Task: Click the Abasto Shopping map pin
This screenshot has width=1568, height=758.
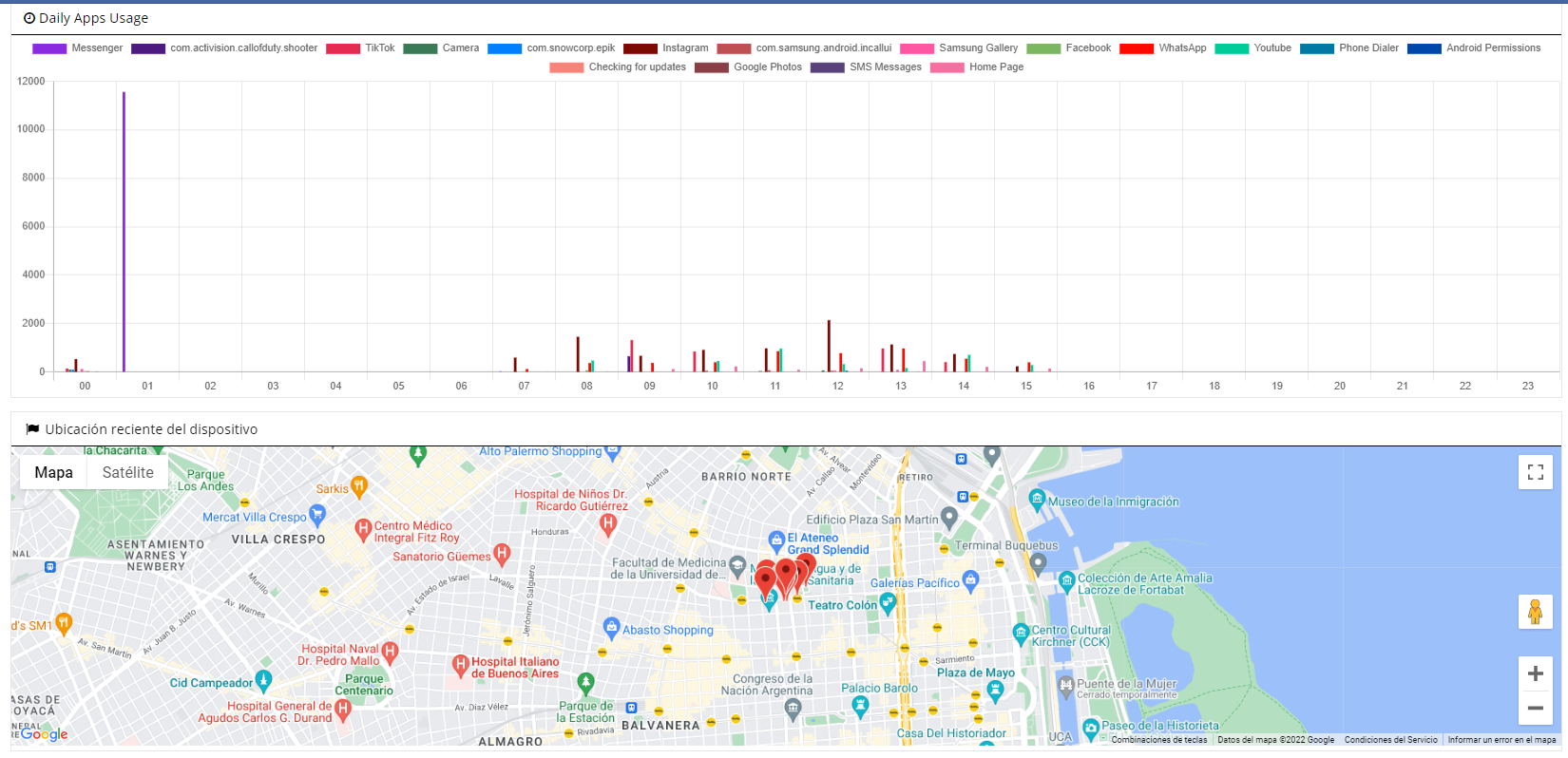Action: tap(612, 627)
